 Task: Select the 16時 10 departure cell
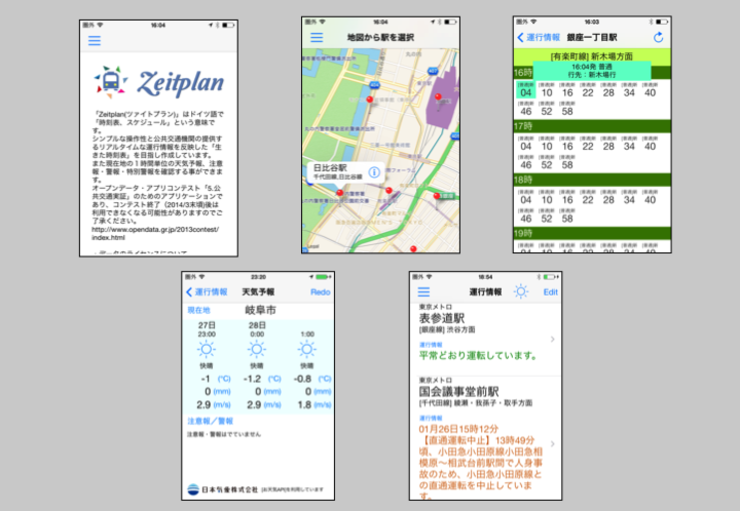click(x=547, y=90)
